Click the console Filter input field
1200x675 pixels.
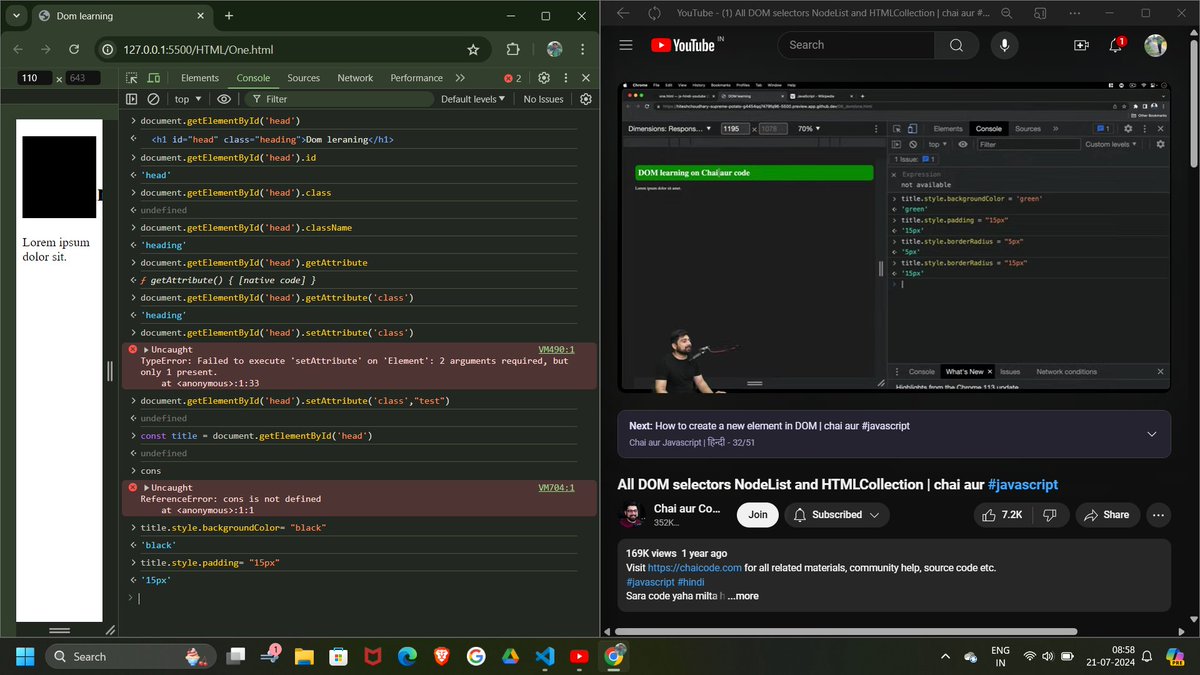point(338,99)
